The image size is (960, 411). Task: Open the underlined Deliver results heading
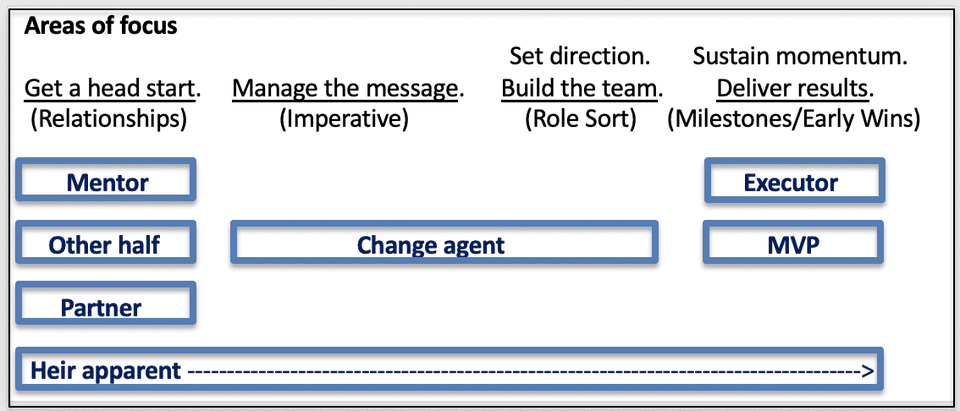point(795,88)
